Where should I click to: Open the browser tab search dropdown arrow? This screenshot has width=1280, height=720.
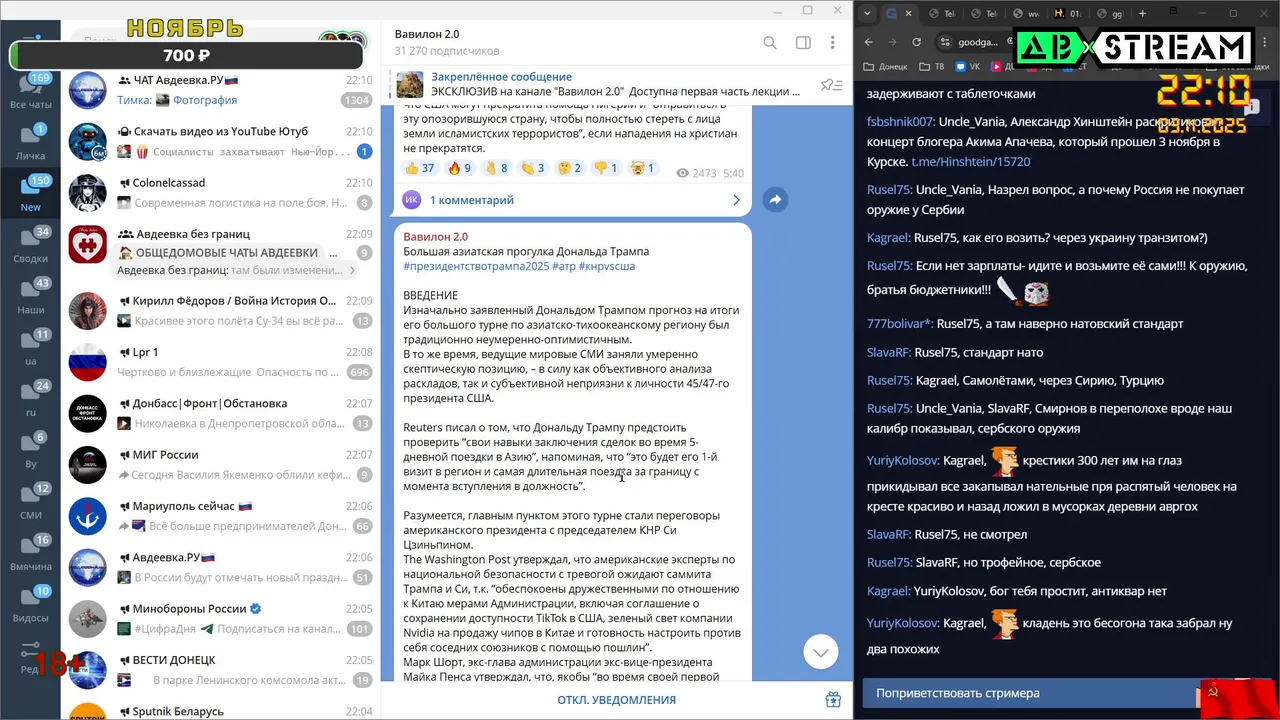(867, 13)
